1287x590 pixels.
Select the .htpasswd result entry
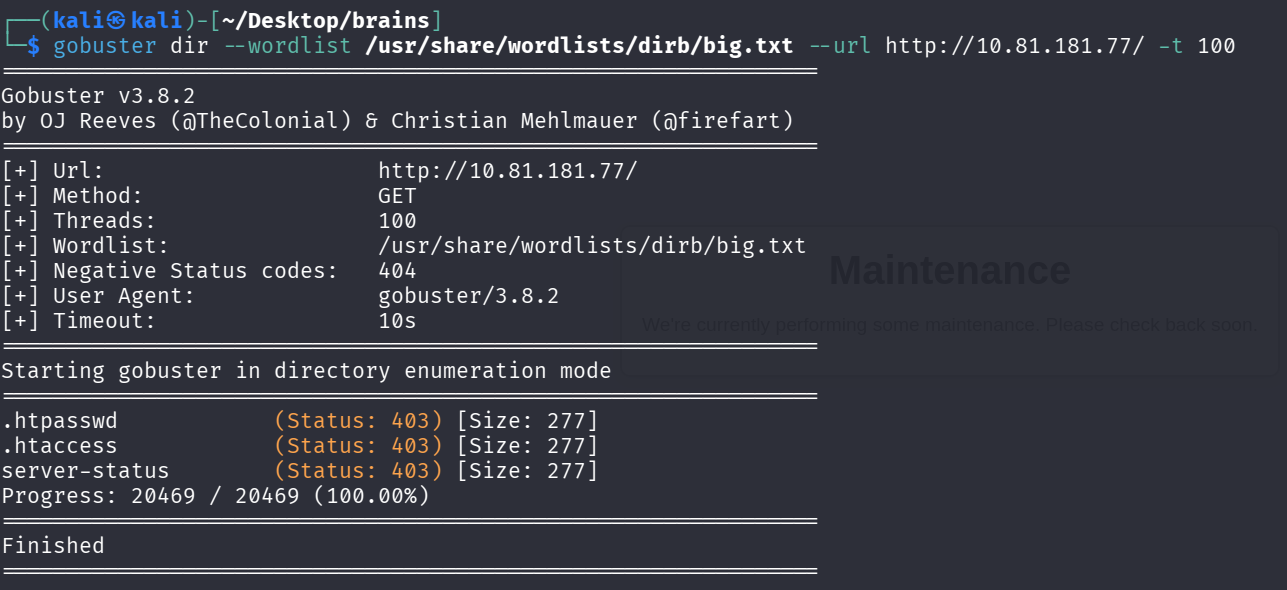pyautogui.click(x=59, y=421)
